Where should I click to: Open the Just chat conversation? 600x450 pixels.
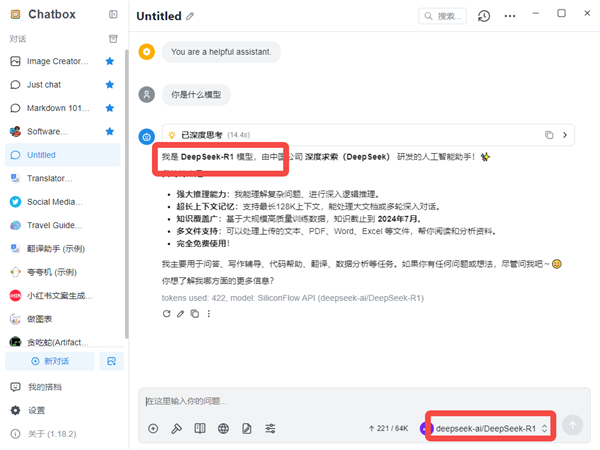point(62,85)
